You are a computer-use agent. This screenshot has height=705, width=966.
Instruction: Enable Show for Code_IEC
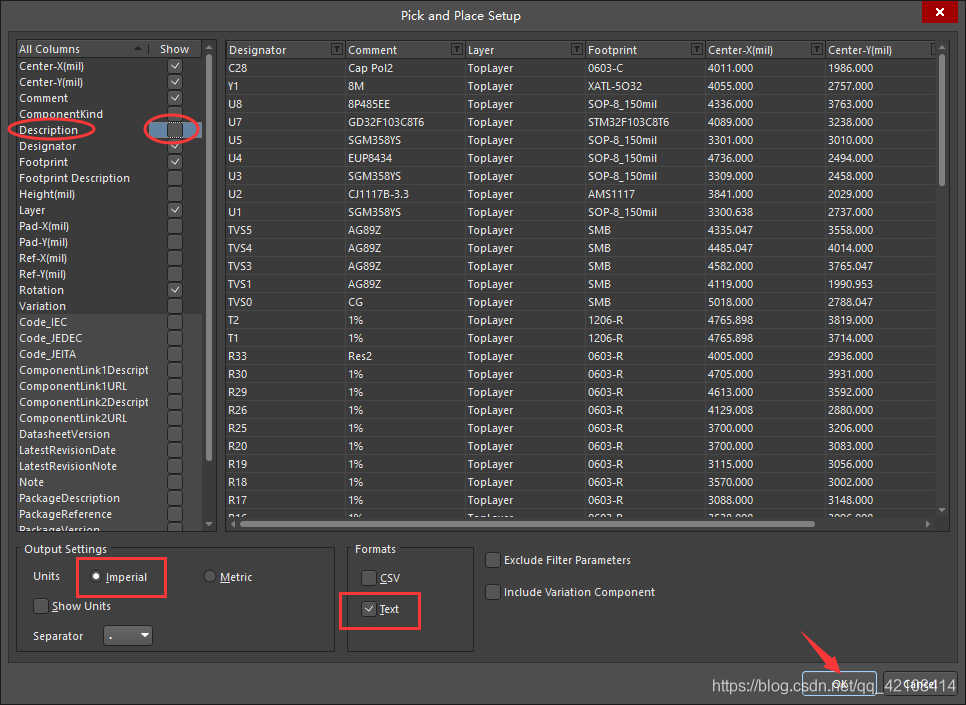click(x=175, y=322)
